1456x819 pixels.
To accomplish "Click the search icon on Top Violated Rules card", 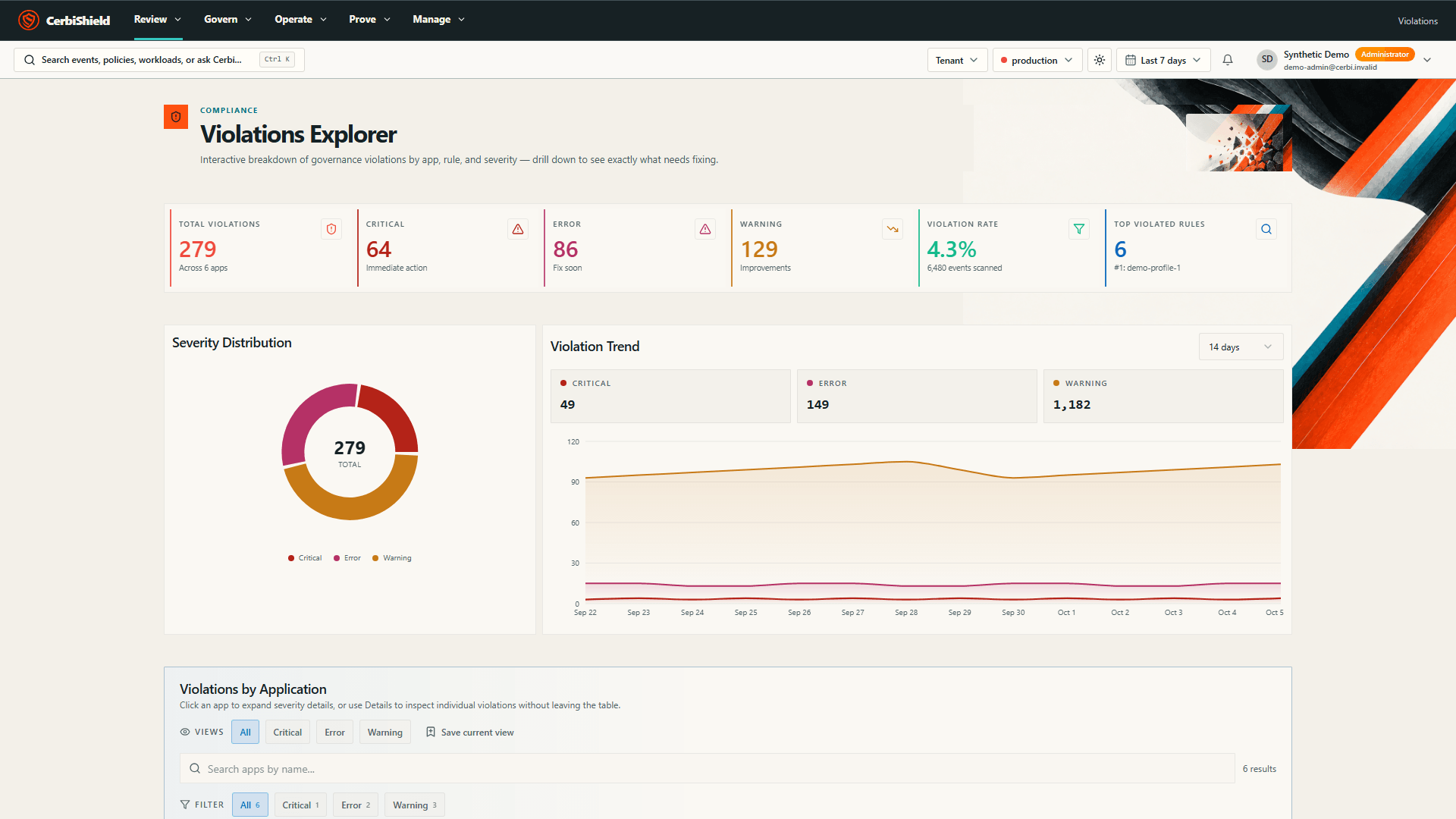I will 1266,229.
